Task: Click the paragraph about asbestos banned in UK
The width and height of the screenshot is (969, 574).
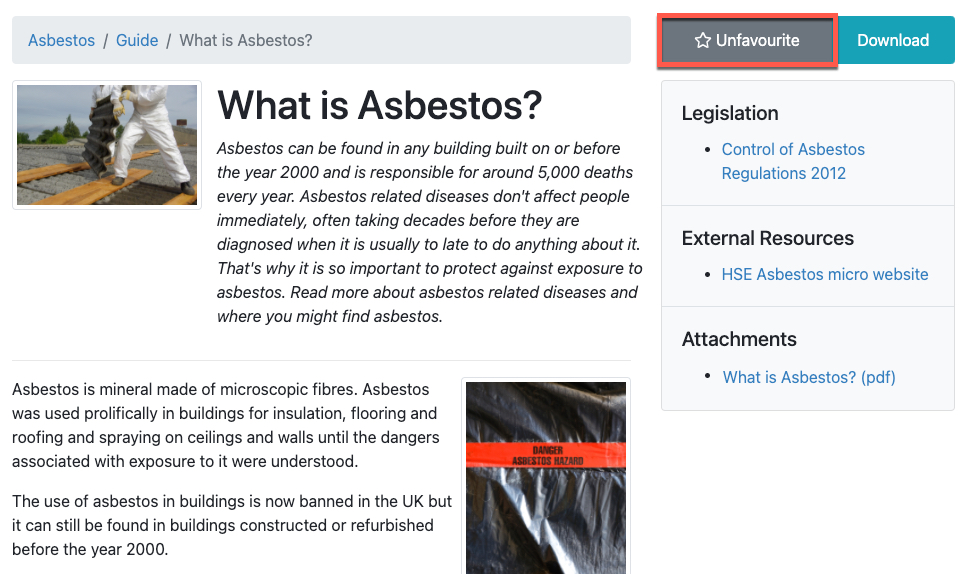Action: coord(232,525)
